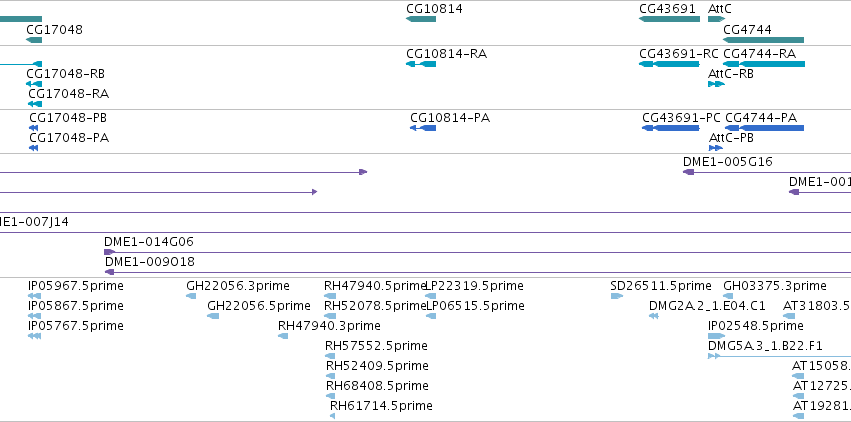Click the DME1-005G16 label

728,162
